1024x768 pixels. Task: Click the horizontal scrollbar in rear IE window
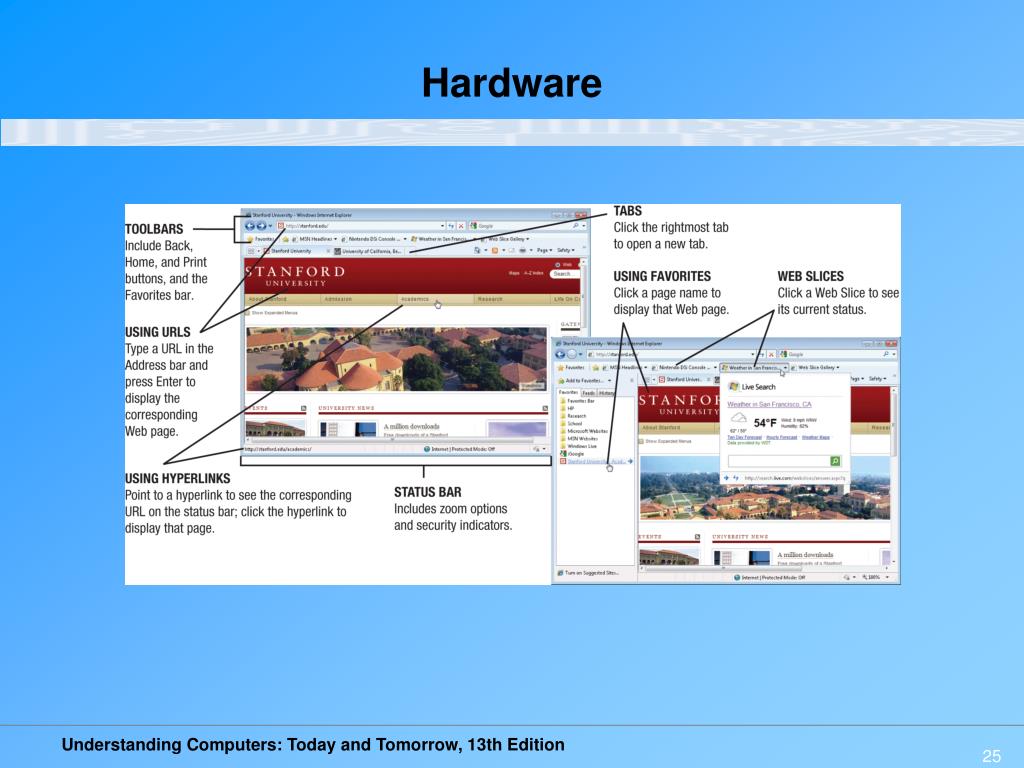tap(392, 440)
